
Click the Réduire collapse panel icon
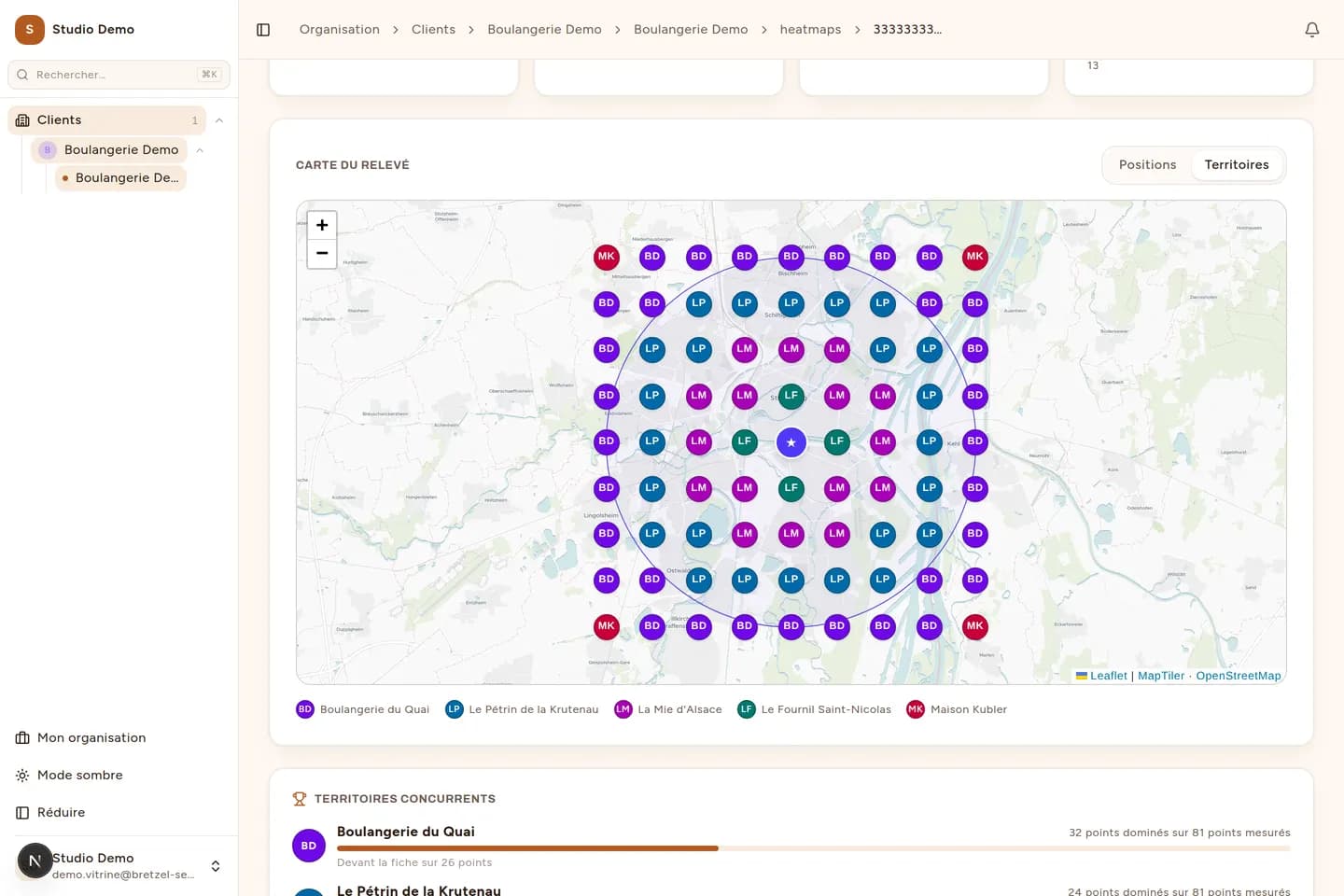pyautogui.click(x=22, y=813)
